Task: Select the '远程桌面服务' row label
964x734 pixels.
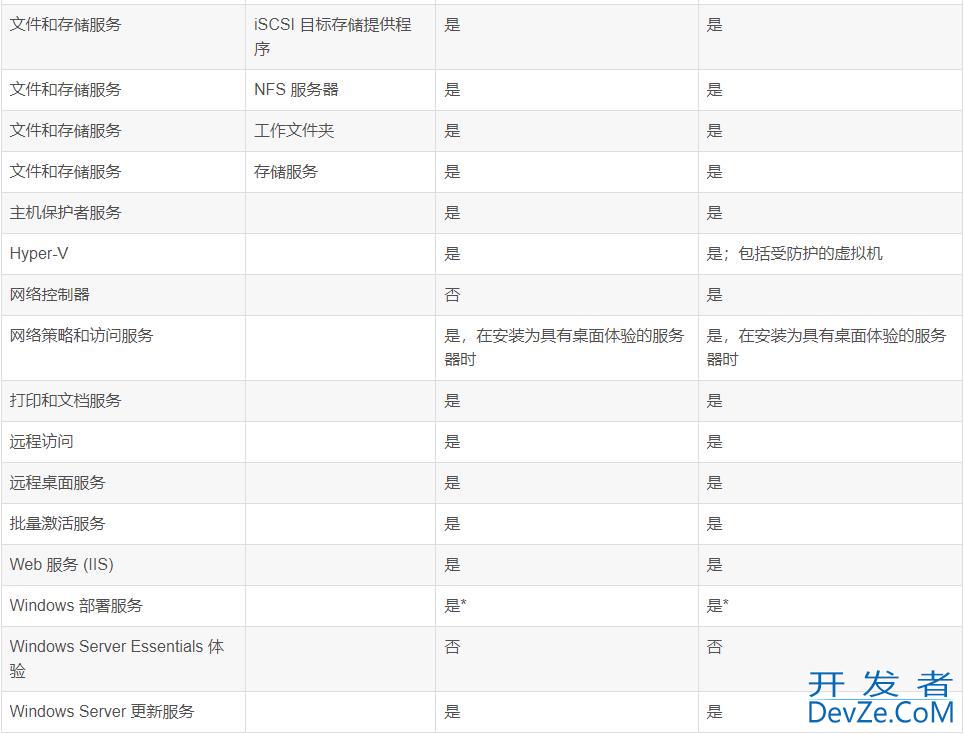Action: point(57,483)
